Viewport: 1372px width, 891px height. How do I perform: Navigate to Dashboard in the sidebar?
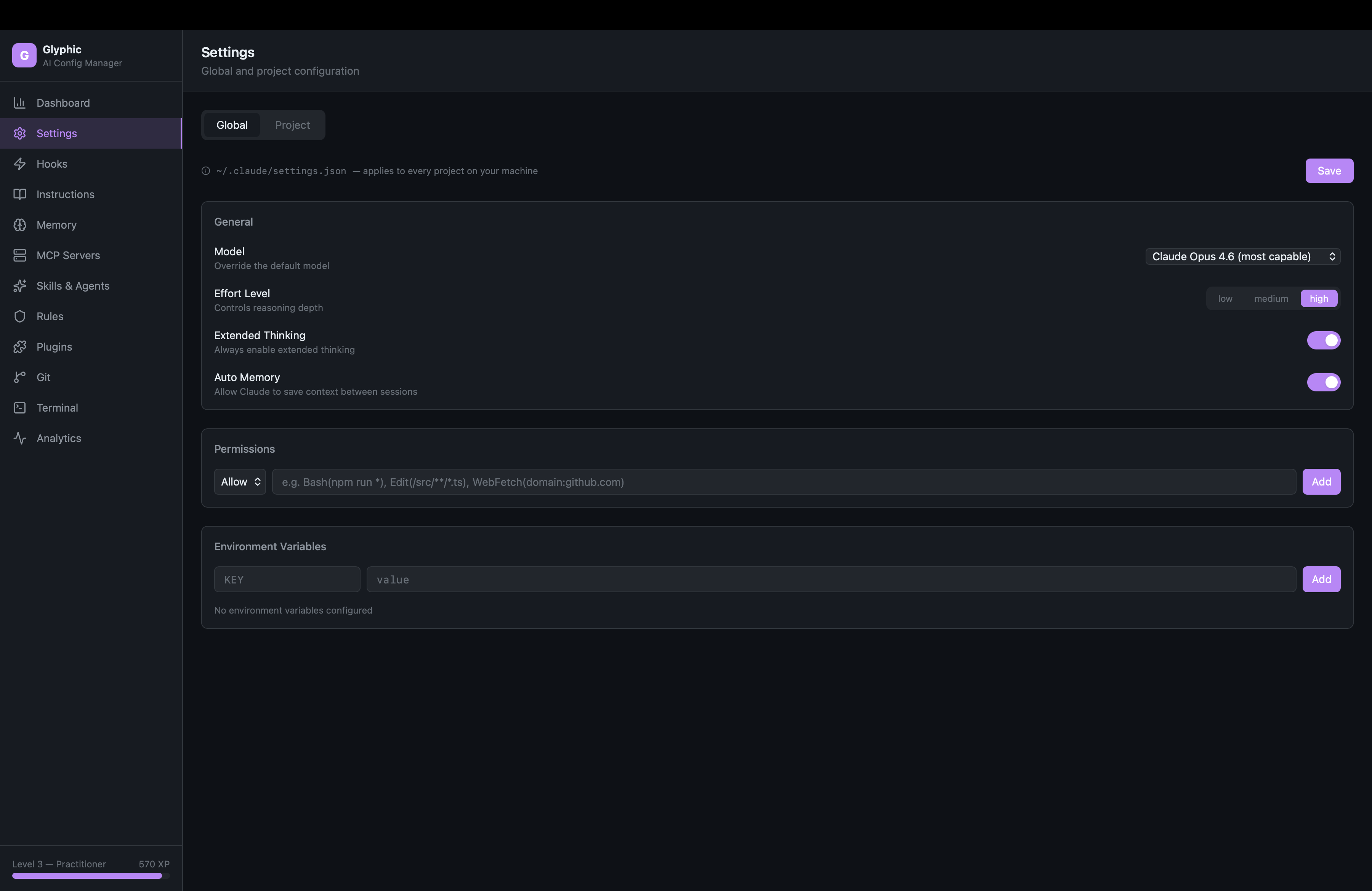point(63,103)
